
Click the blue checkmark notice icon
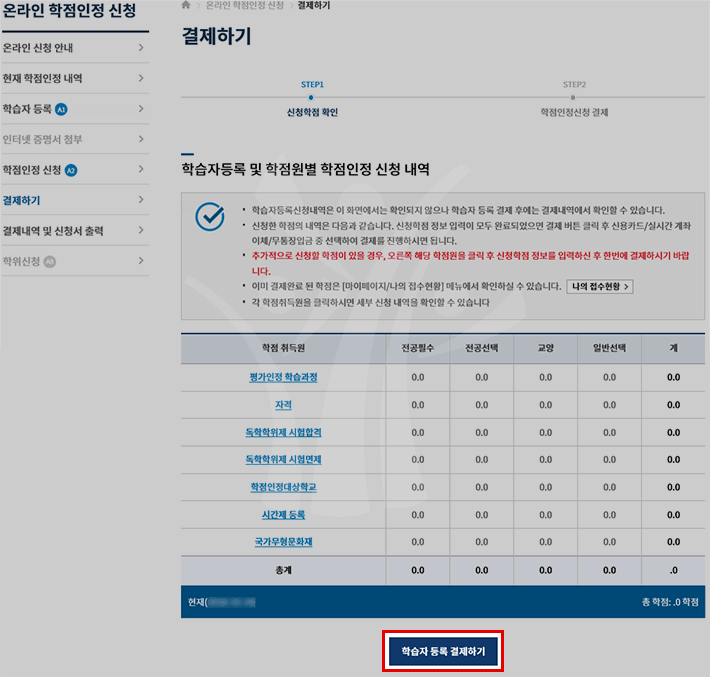pos(210,216)
